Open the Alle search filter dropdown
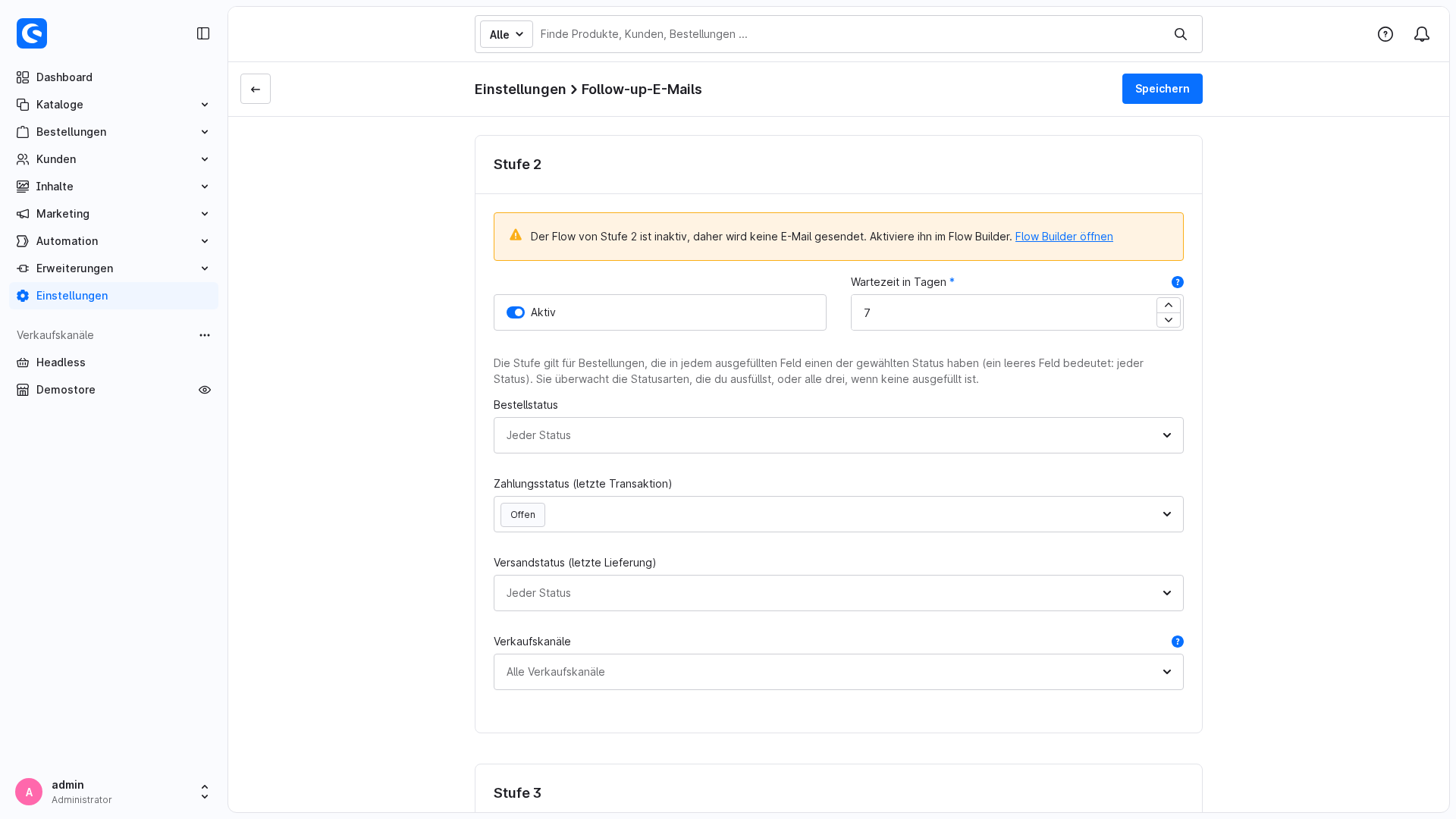Image resolution: width=1456 pixels, height=819 pixels. click(x=507, y=34)
